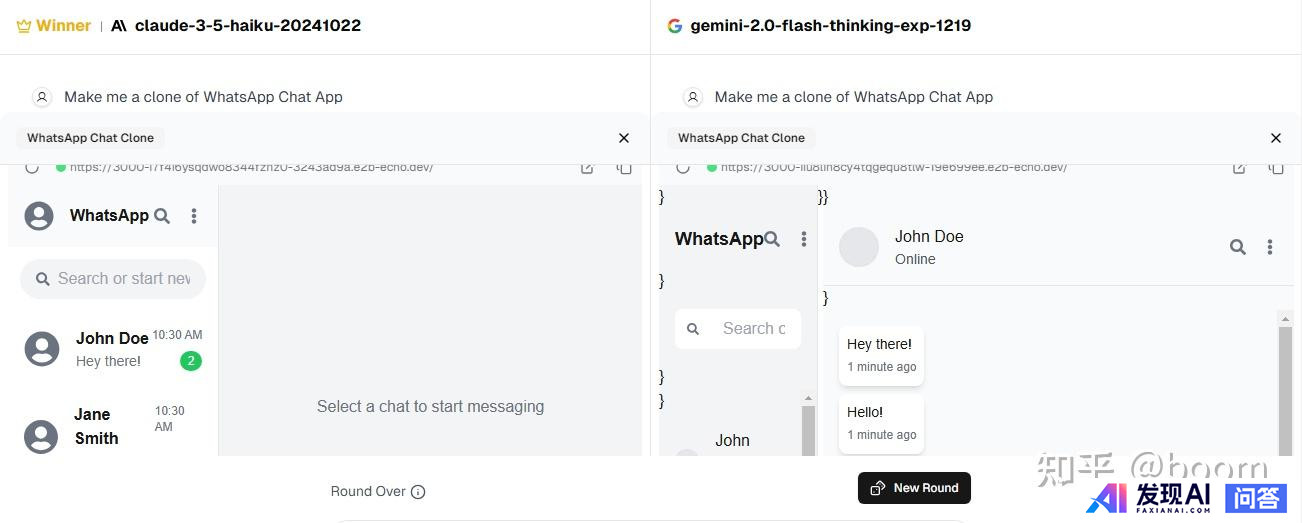The width and height of the screenshot is (1302, 523).
Task: Click the 'Hello!' message bubble
Action: tap(881, 423)
